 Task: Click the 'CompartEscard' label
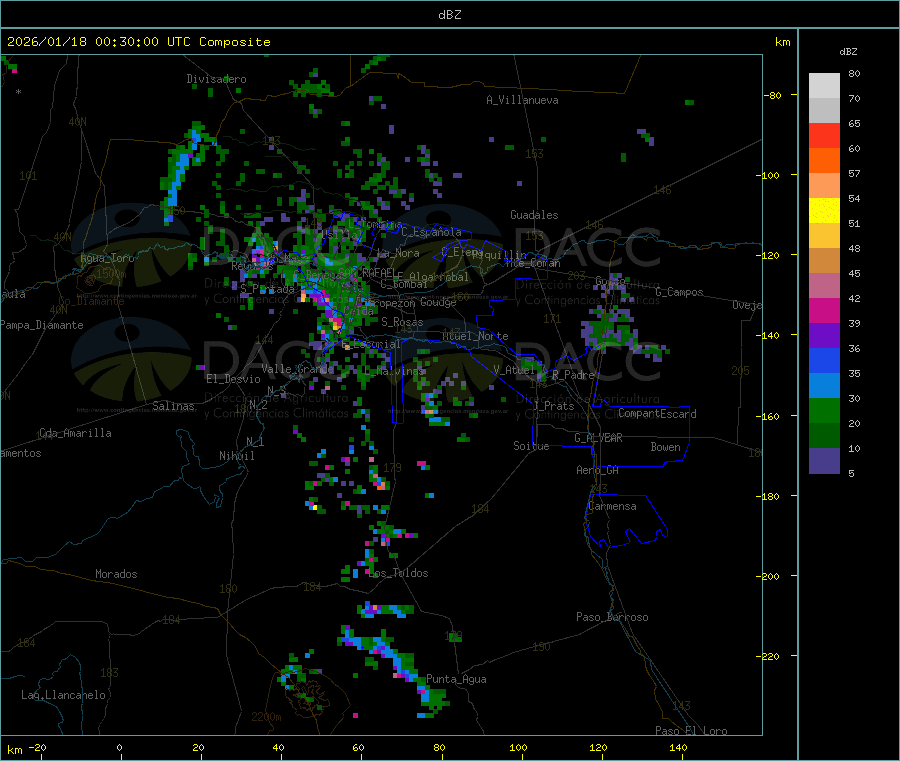coord(657,414)
